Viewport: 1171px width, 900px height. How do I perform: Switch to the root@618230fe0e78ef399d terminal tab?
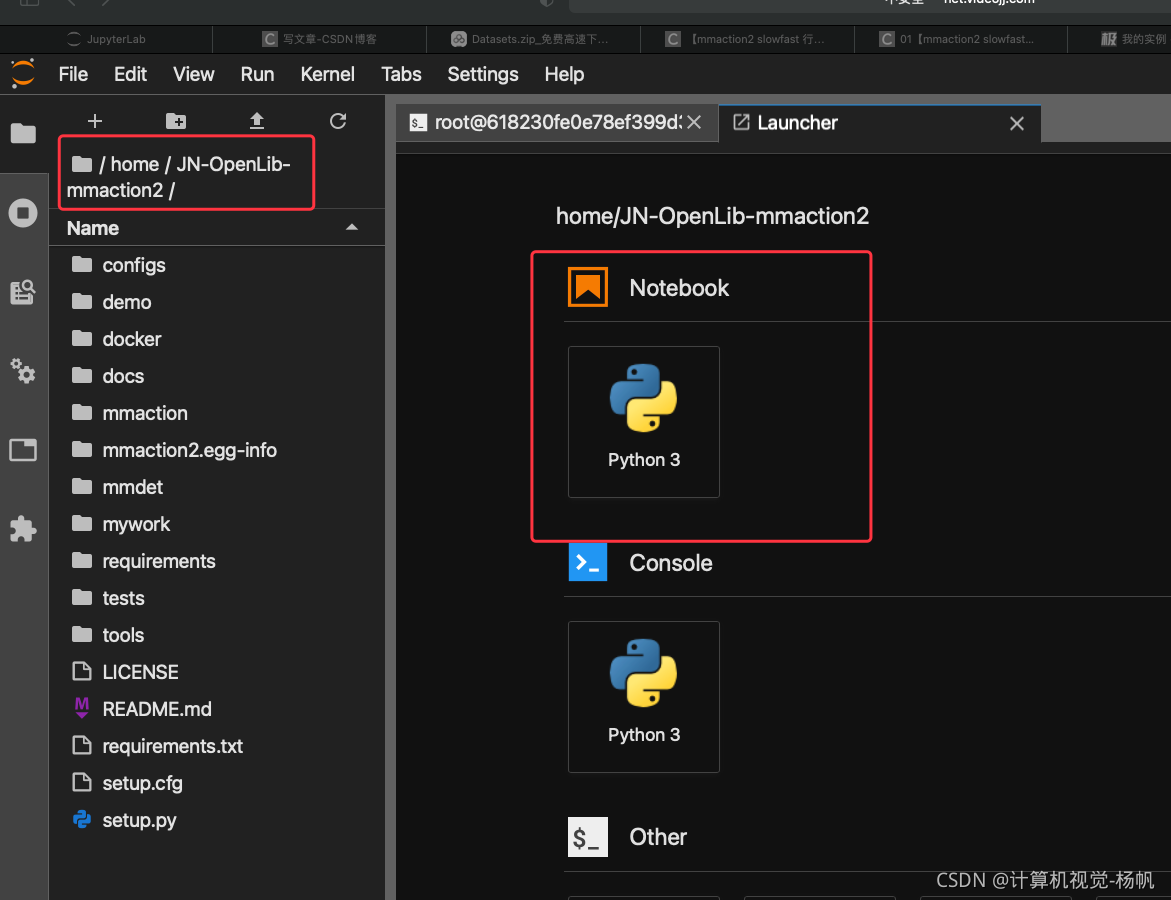click(x=556, y=123)
